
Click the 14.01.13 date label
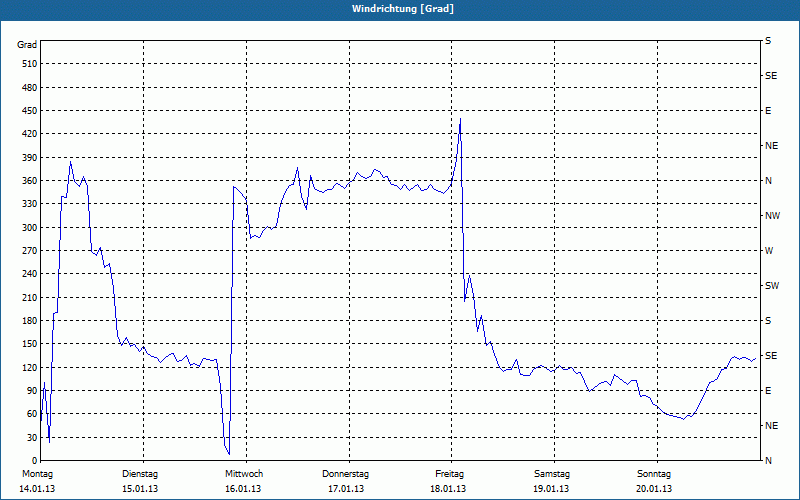tap(37, 489)
